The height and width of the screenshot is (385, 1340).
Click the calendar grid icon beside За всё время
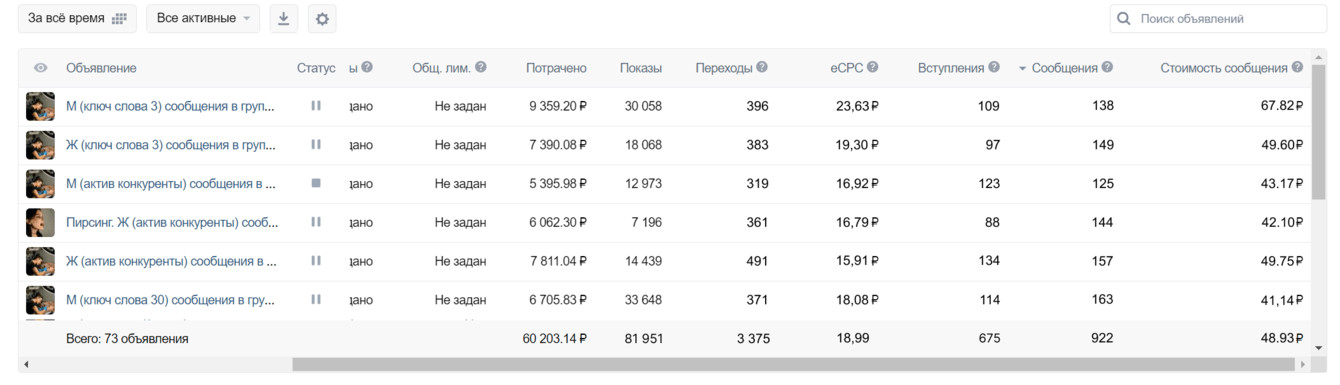[120, 19]
